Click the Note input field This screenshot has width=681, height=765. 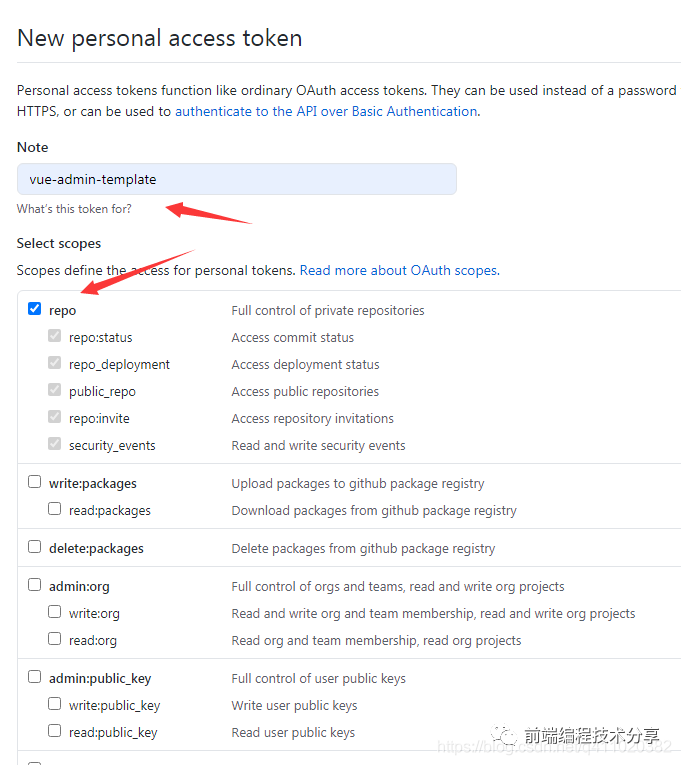pos(237,179)
